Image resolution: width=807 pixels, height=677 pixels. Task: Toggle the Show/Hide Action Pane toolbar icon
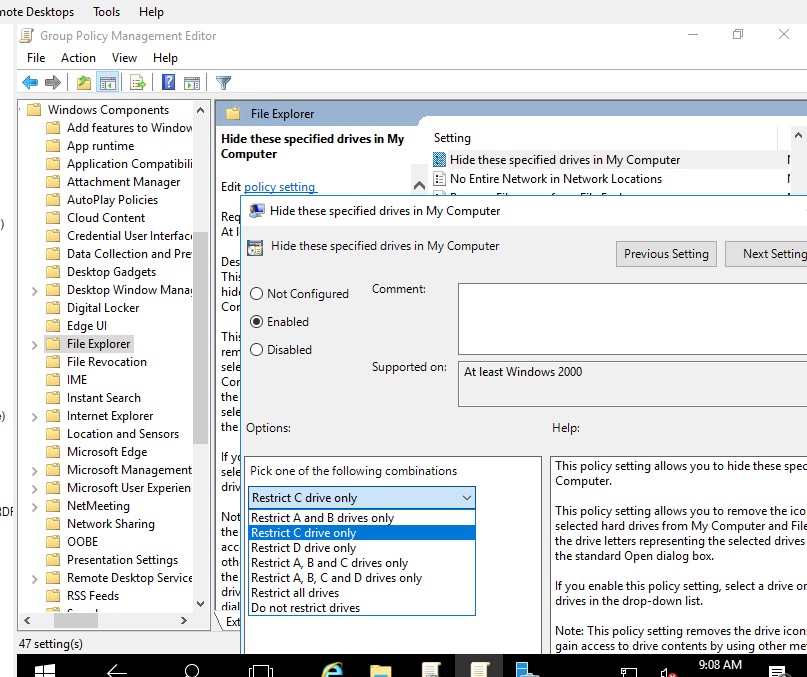click(x=192, y=82)
